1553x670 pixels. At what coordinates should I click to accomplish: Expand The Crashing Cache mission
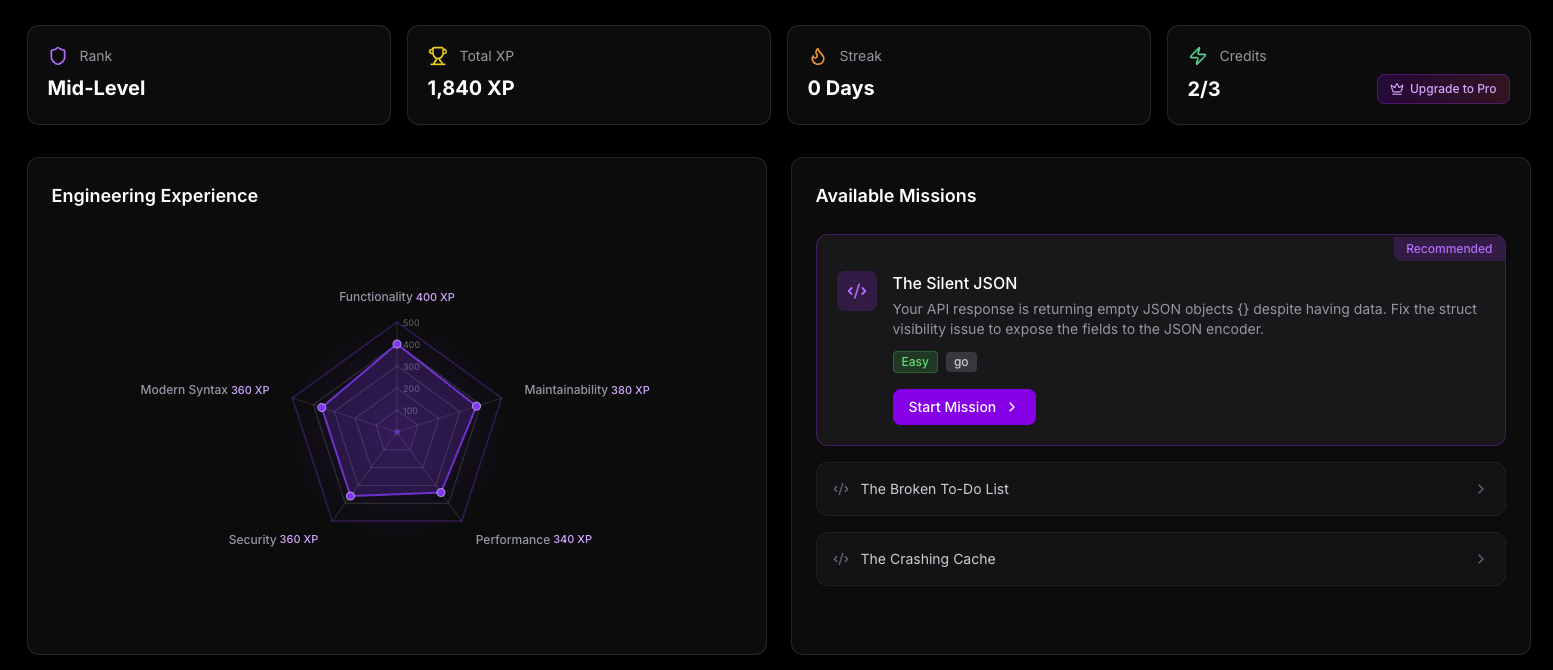(x=1160, y=559)
